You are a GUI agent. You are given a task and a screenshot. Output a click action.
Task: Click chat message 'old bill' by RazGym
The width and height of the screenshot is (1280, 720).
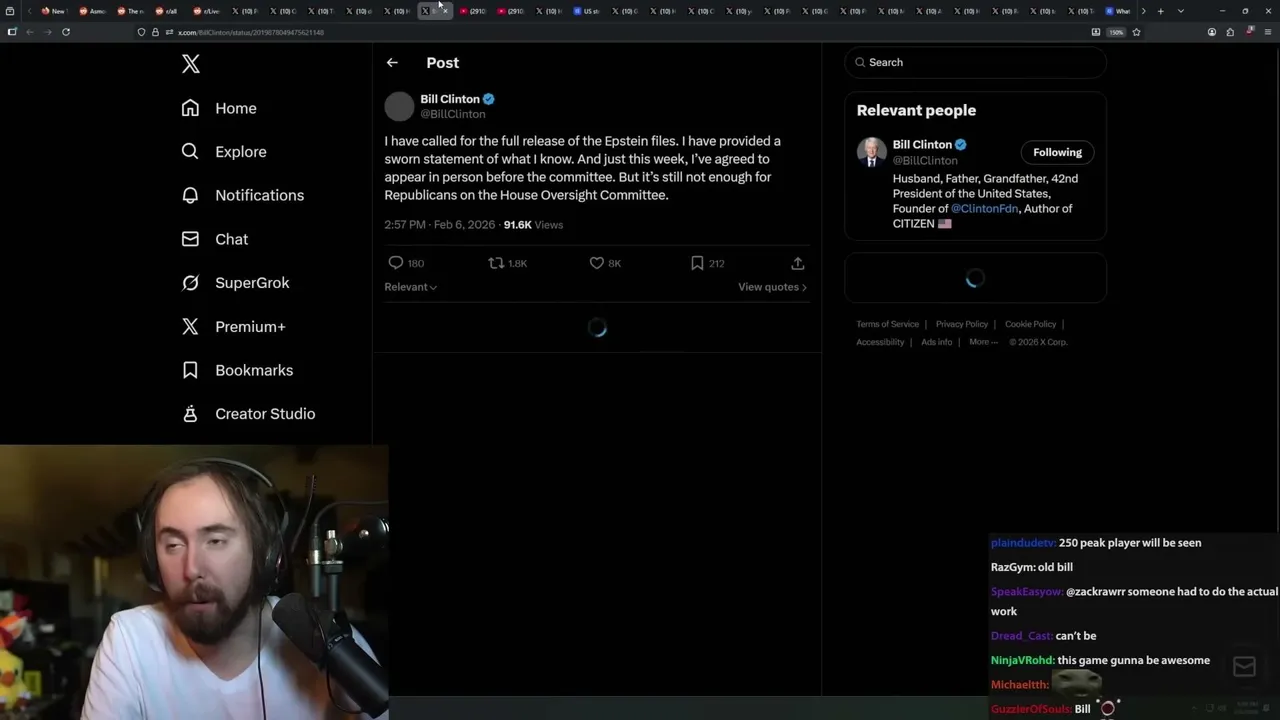[1056, 567]
